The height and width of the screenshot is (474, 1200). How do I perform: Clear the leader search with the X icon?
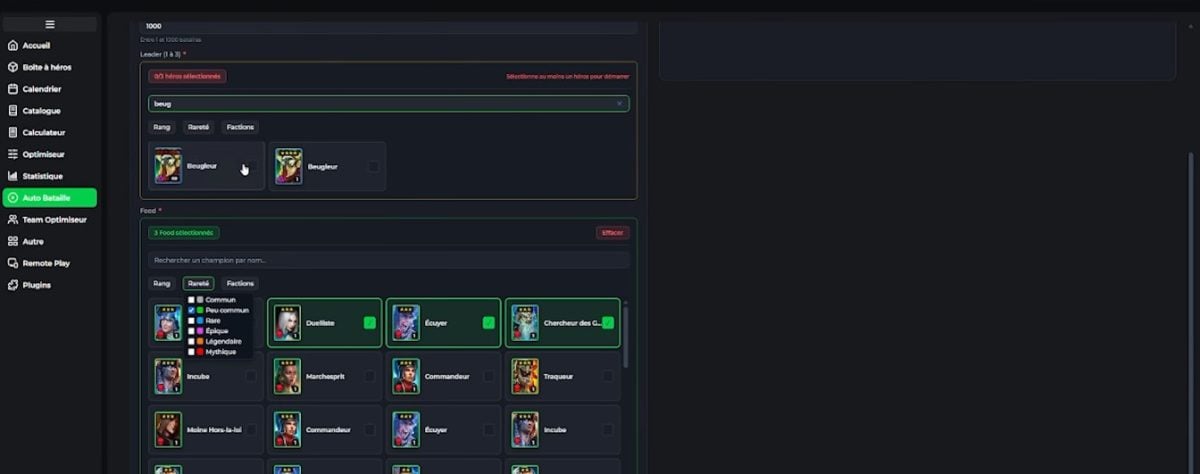[619, 103]
